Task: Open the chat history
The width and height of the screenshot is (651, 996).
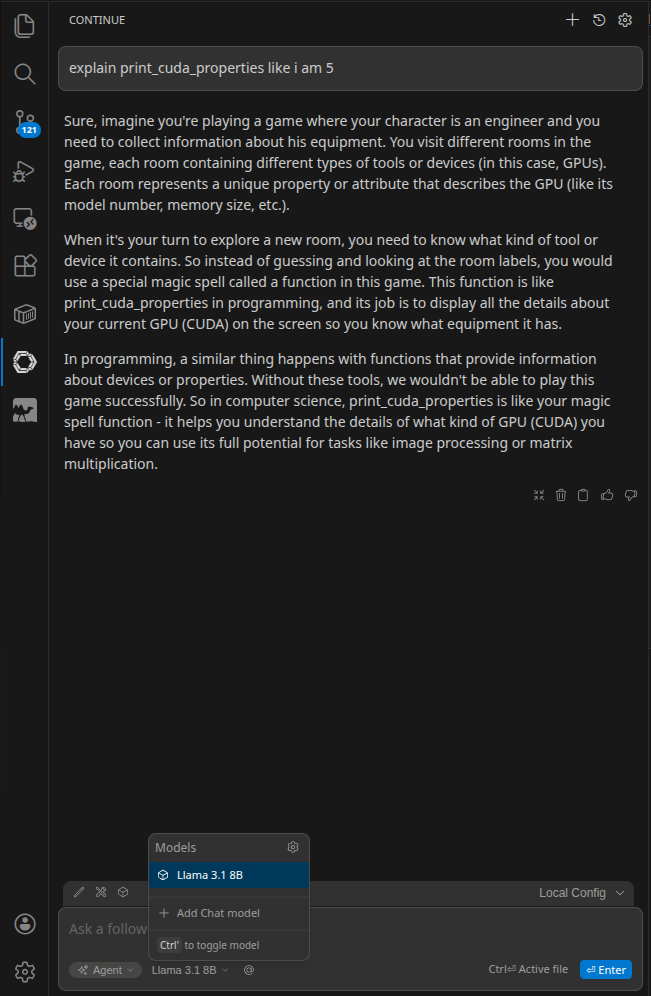Action: [x=598, y=19]
